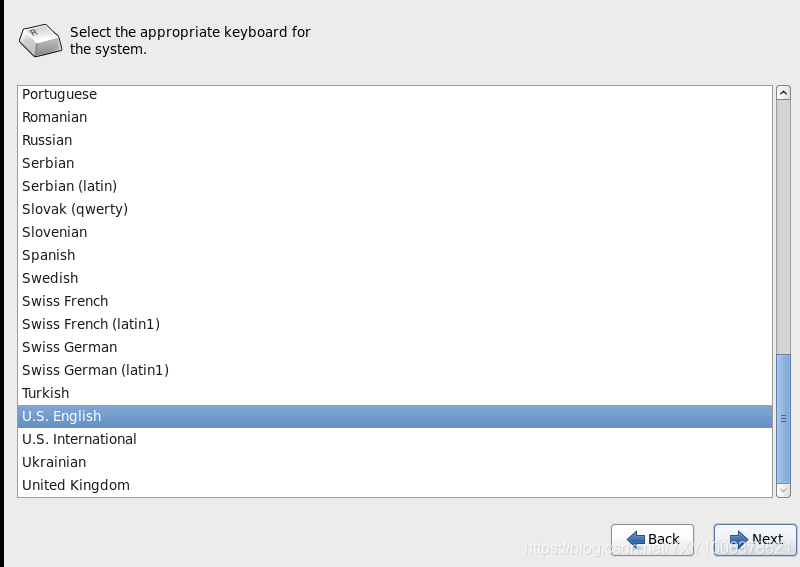Click the blue Back arrow icon
Image resolution: width=800 pixels, height=567 pixels.
pos(636,538)
